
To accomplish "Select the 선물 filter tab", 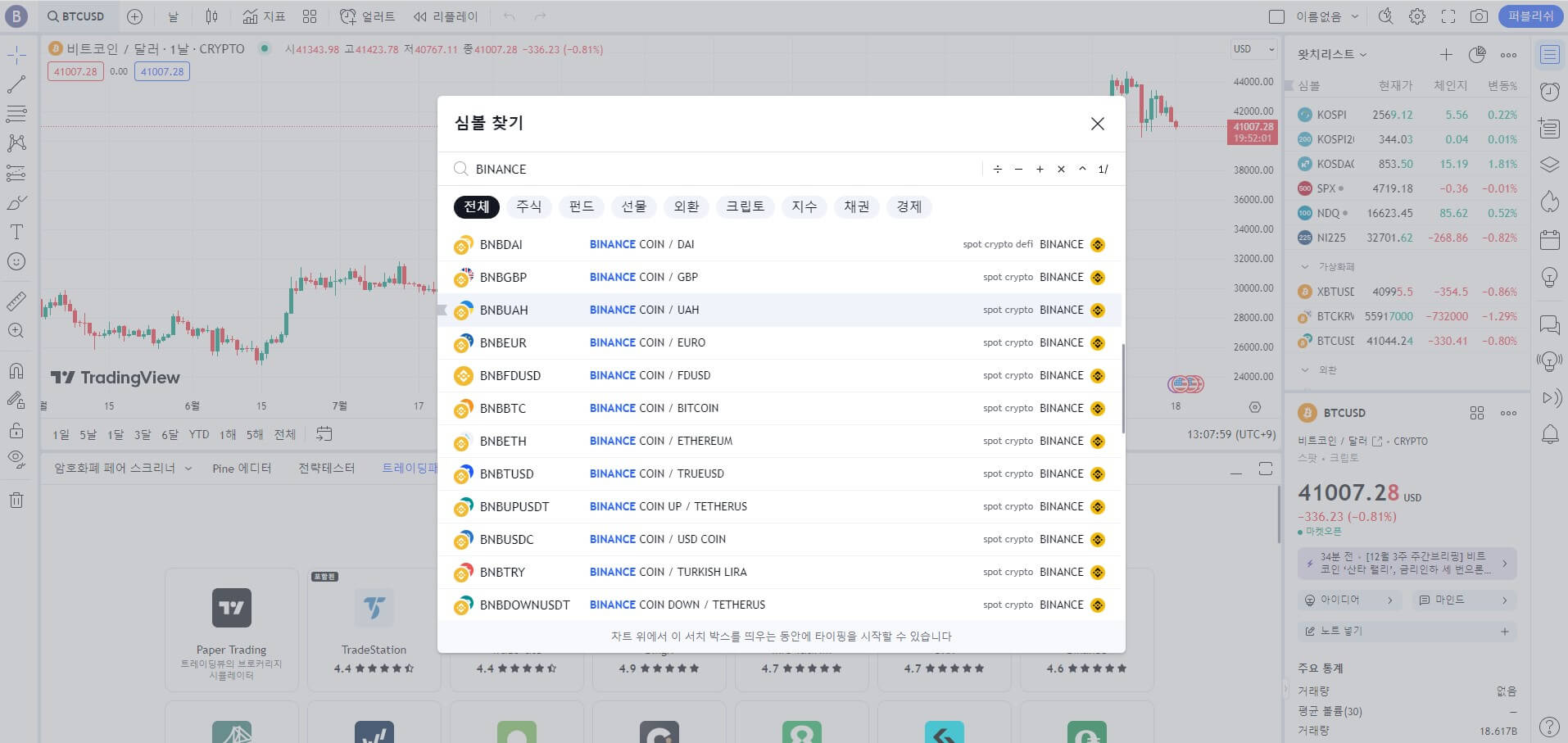I will click(634, 206).
